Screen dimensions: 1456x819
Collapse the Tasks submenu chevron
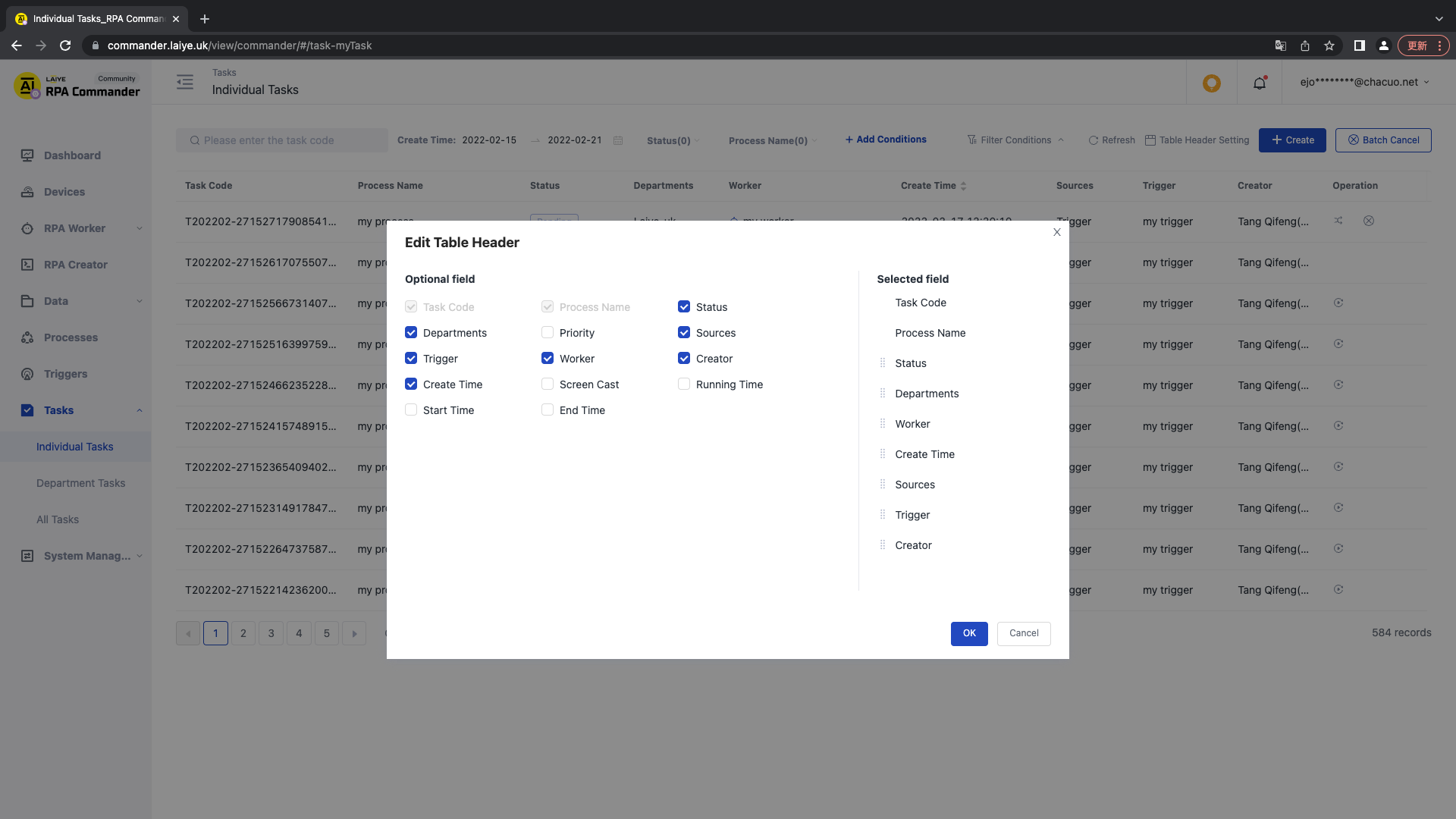pos(140,410)
